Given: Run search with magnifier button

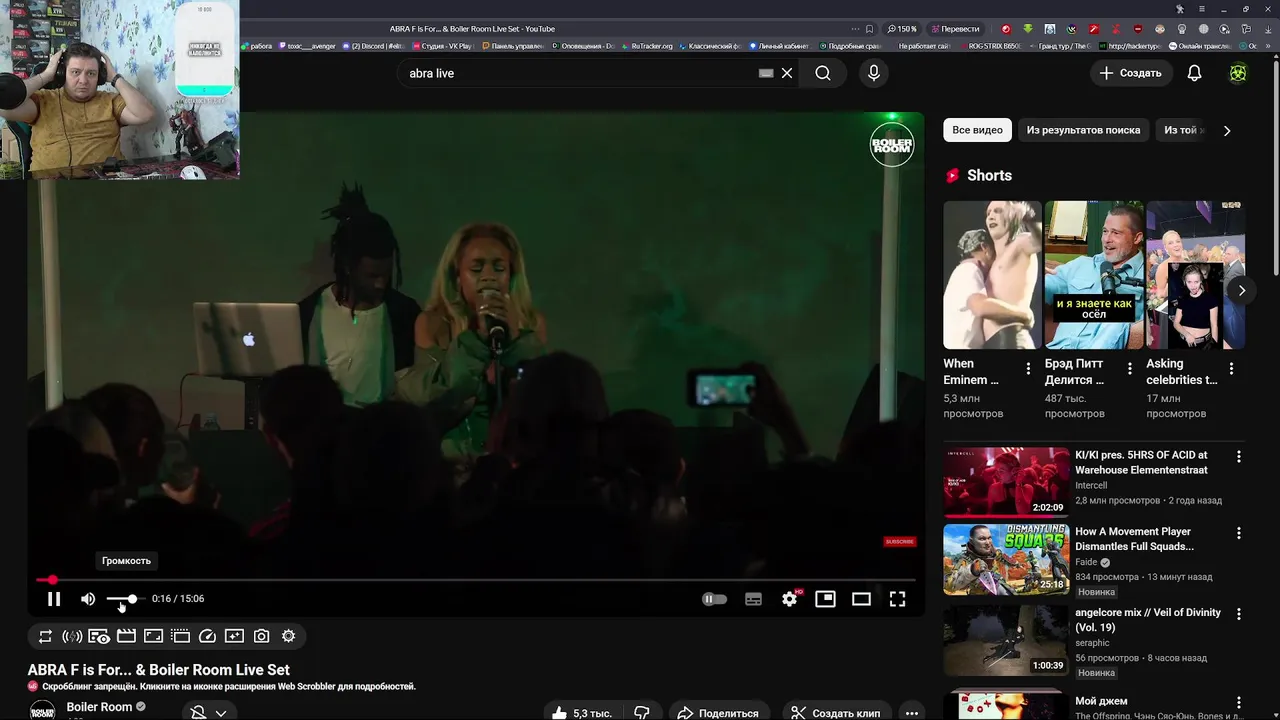Looking at the screenshot, I should (x=823, y=73).
